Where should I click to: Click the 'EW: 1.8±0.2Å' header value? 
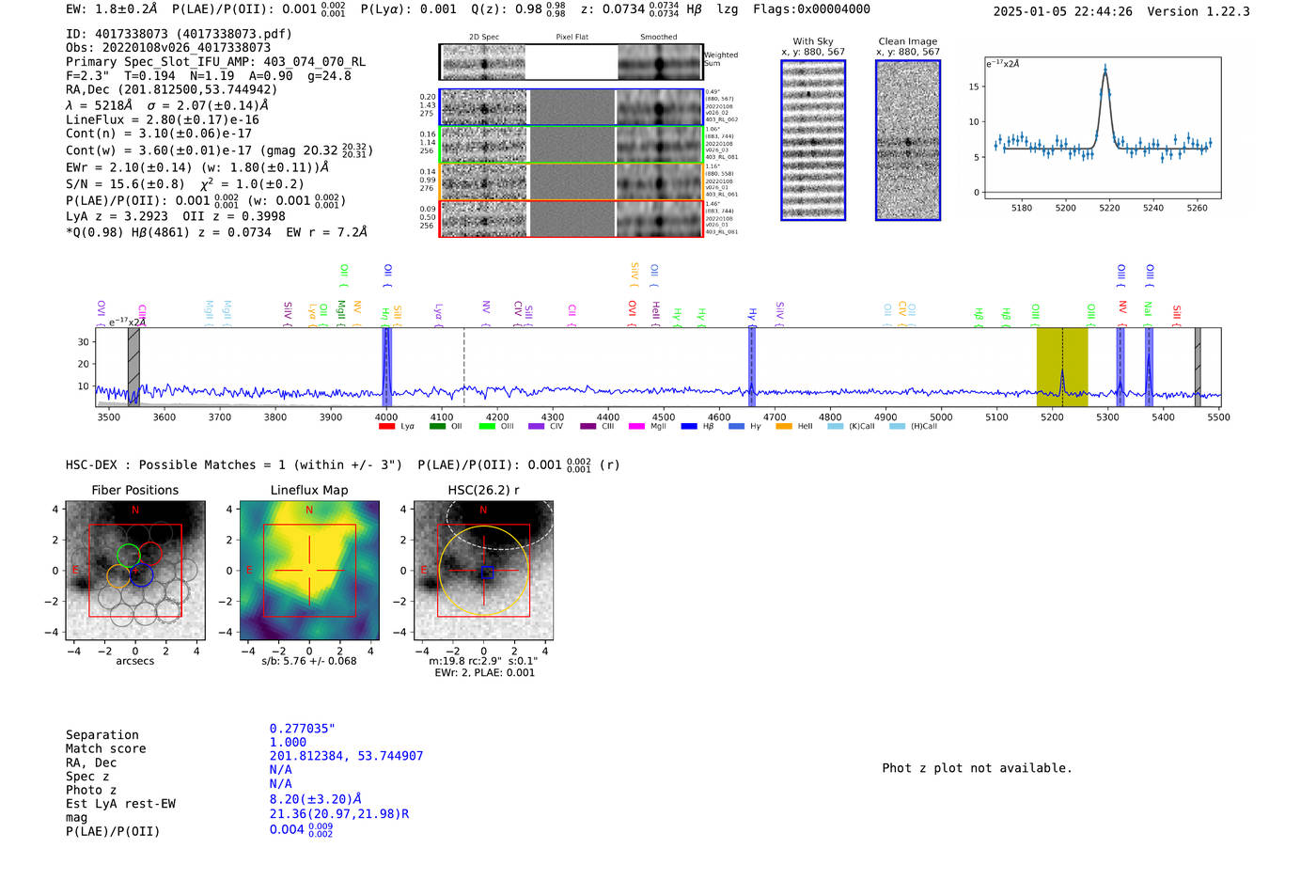111,9
